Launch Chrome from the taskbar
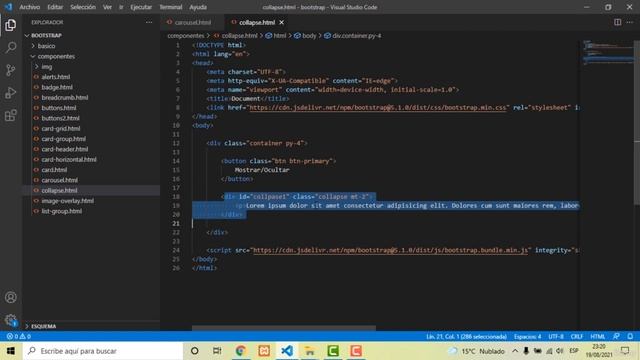Screen dimensions: 640x360 240,351
